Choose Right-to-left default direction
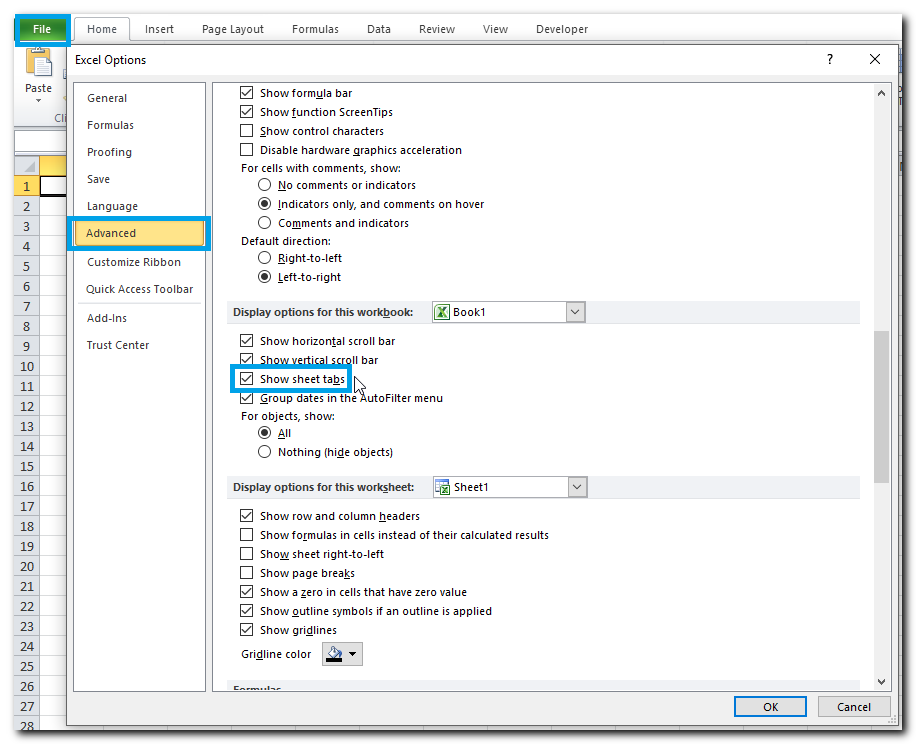 pos(265,258)
